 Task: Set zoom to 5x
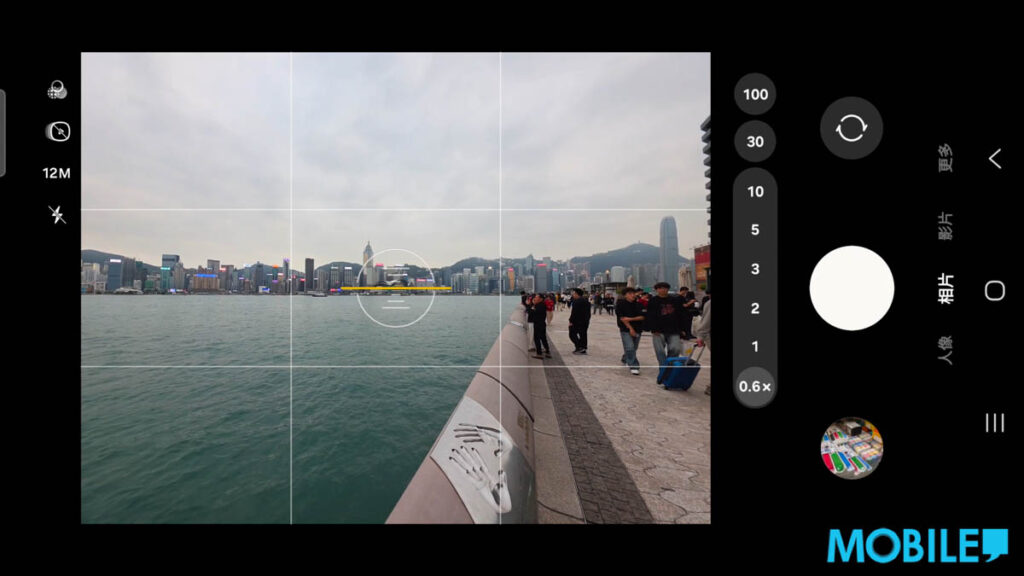[x=755, y=230]
